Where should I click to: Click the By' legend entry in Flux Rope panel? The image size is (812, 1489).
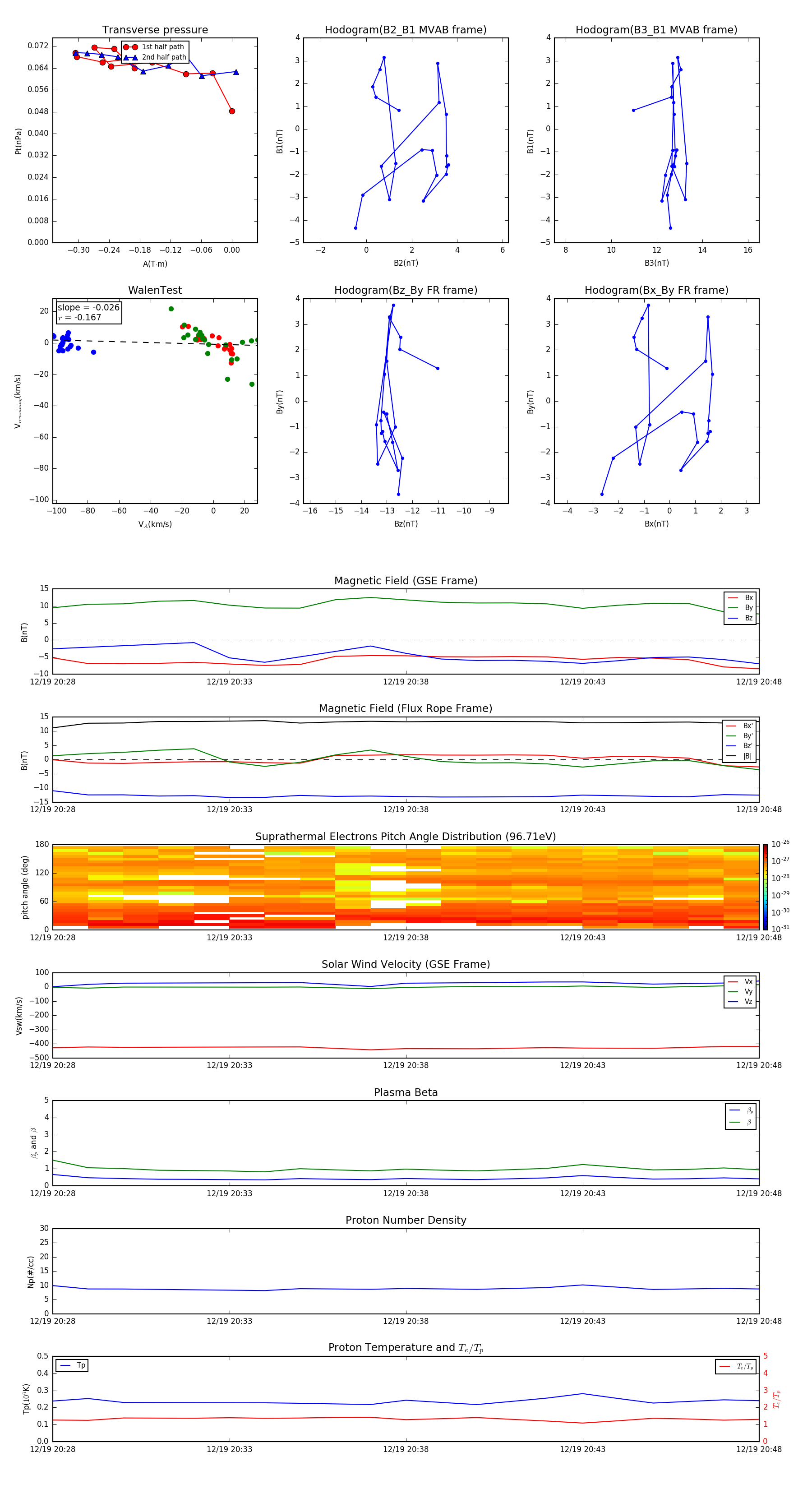point(740,736)
